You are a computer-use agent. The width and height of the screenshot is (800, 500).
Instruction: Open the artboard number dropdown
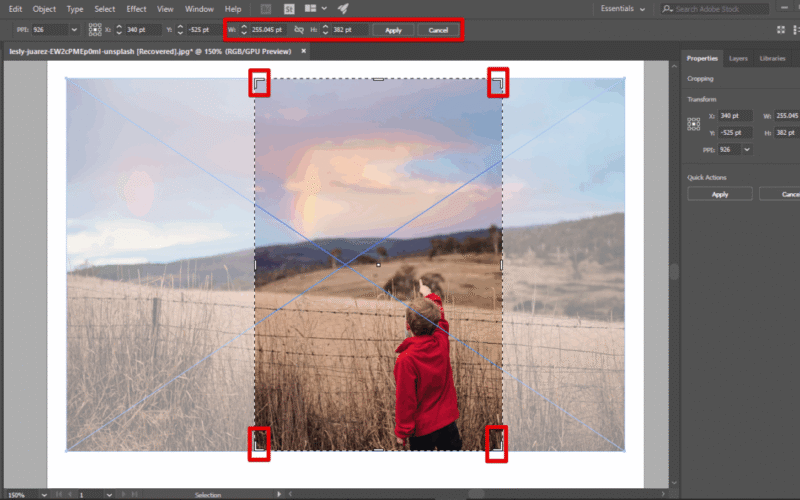click(109, 495)
